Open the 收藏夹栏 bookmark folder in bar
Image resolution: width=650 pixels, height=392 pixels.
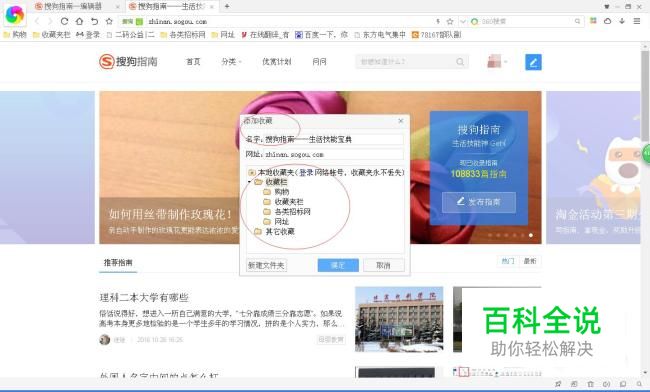(x=51, y=35)
